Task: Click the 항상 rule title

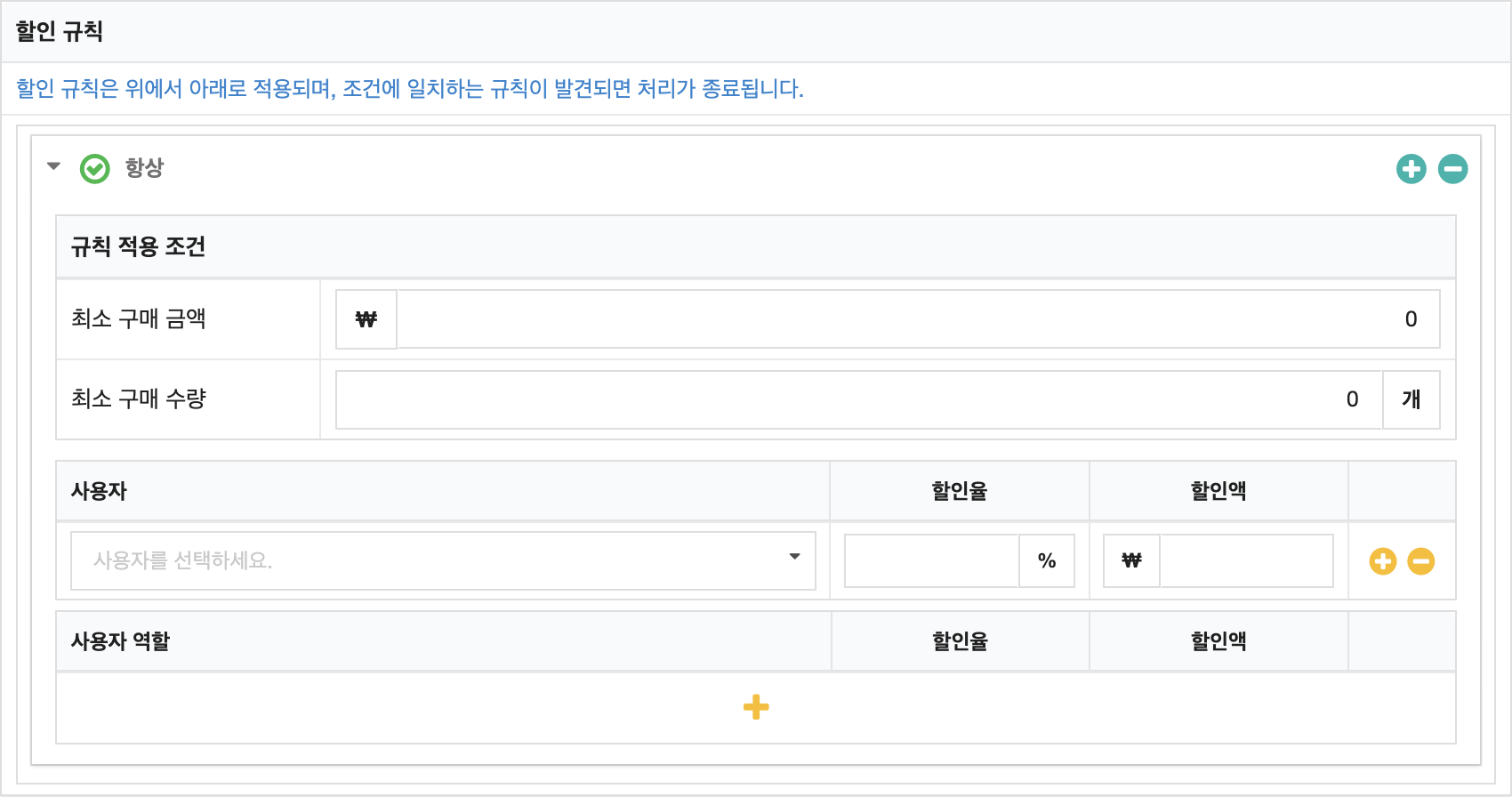Action: coord(144,168)
